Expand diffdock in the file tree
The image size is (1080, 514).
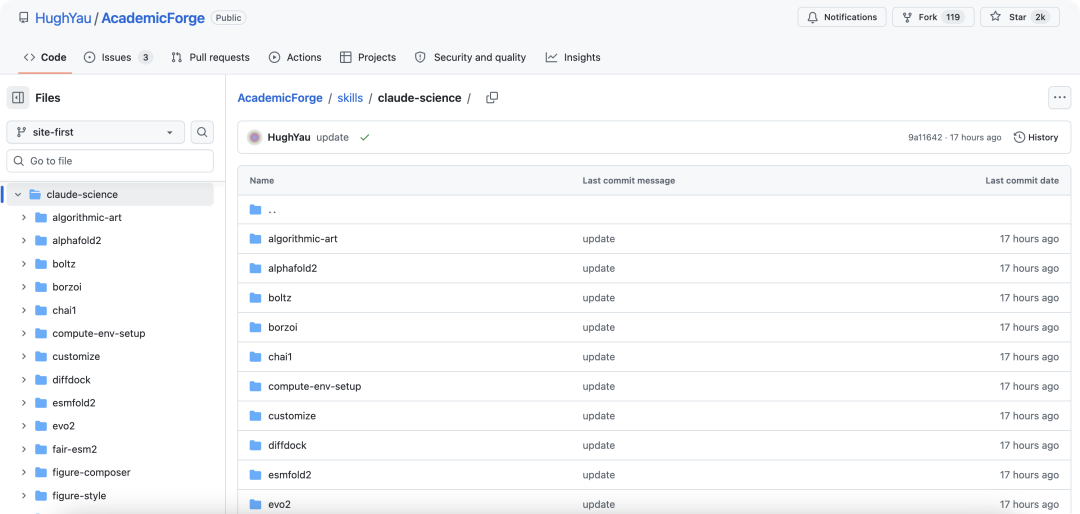pyautogui.click(x=23, y=380)
